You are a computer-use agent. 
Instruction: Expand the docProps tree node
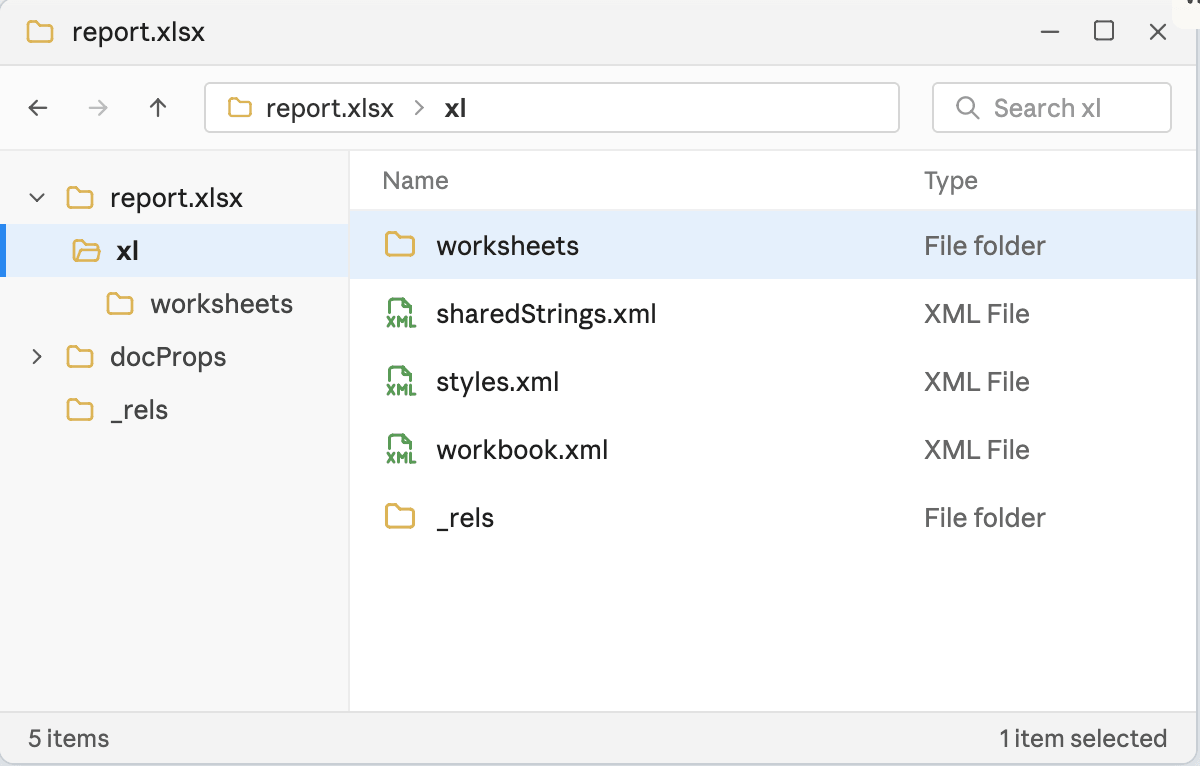pos(37,357)
